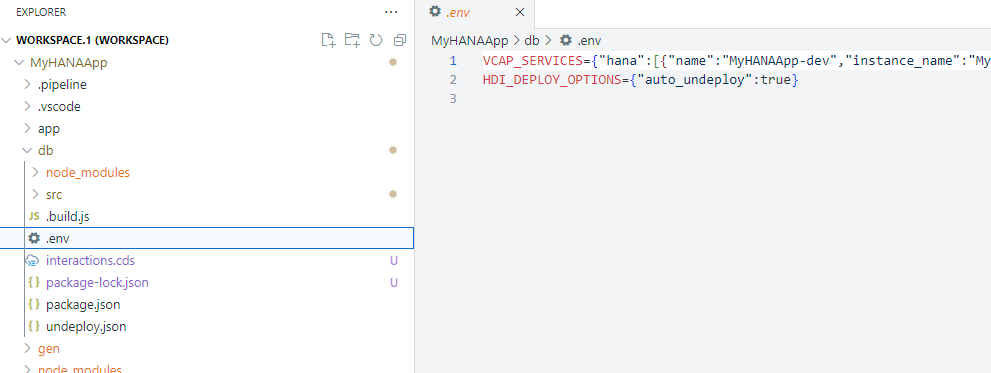The width and height of the screenshot is (991, 373).
Task: Collapse the WORKSPACE.1 (WORKSPACE) section
Action: [x=7, y=40]
